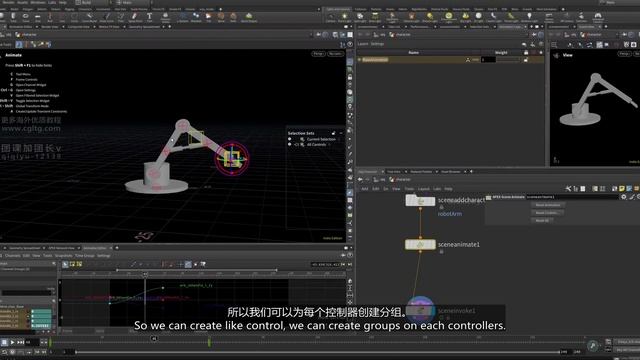This screenshot has height=360, width=640.
Task: Open the Render View pane tab
Action: (x=49, y=27)
